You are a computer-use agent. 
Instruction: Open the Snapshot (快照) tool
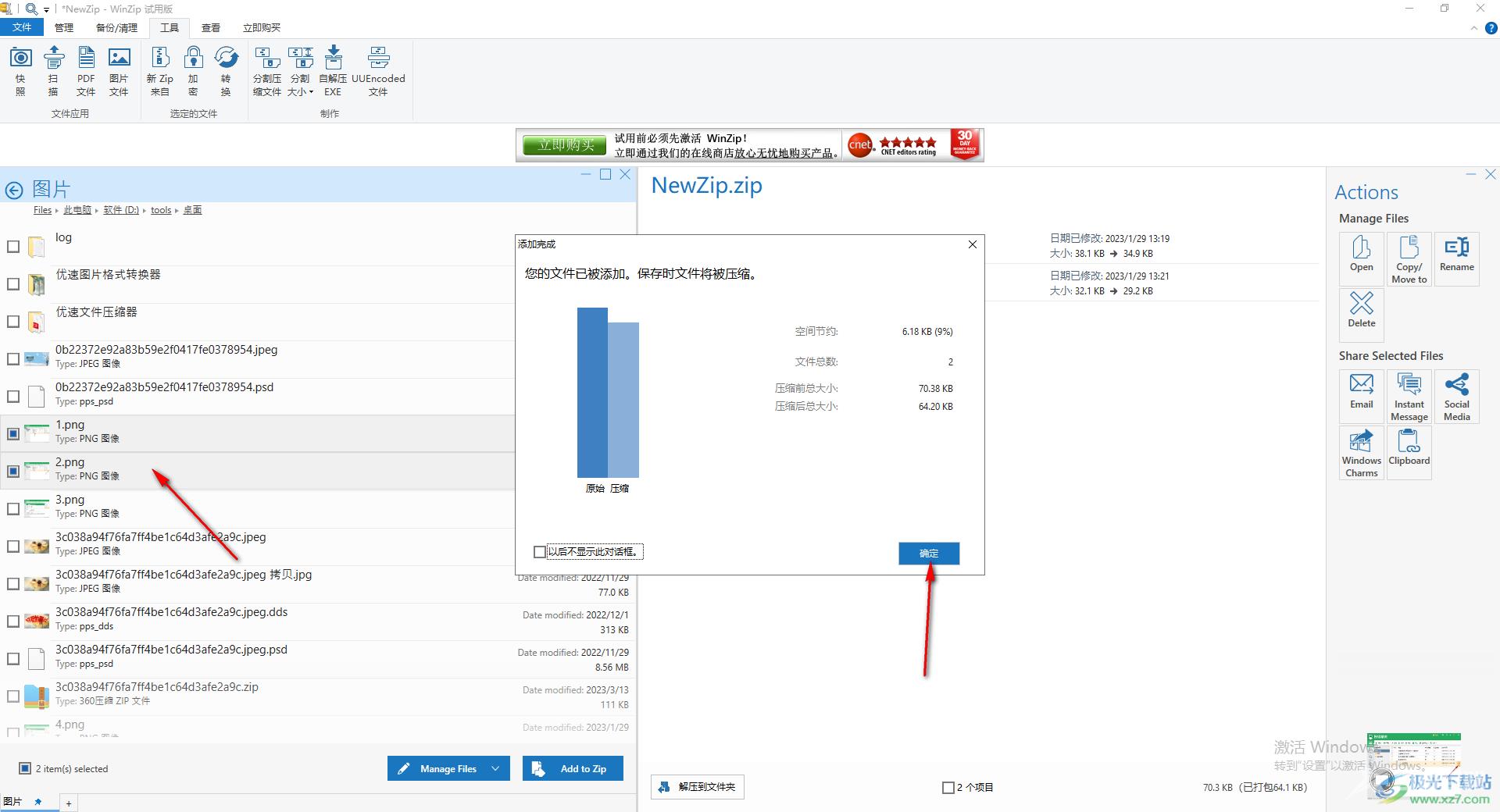(20, 70)
